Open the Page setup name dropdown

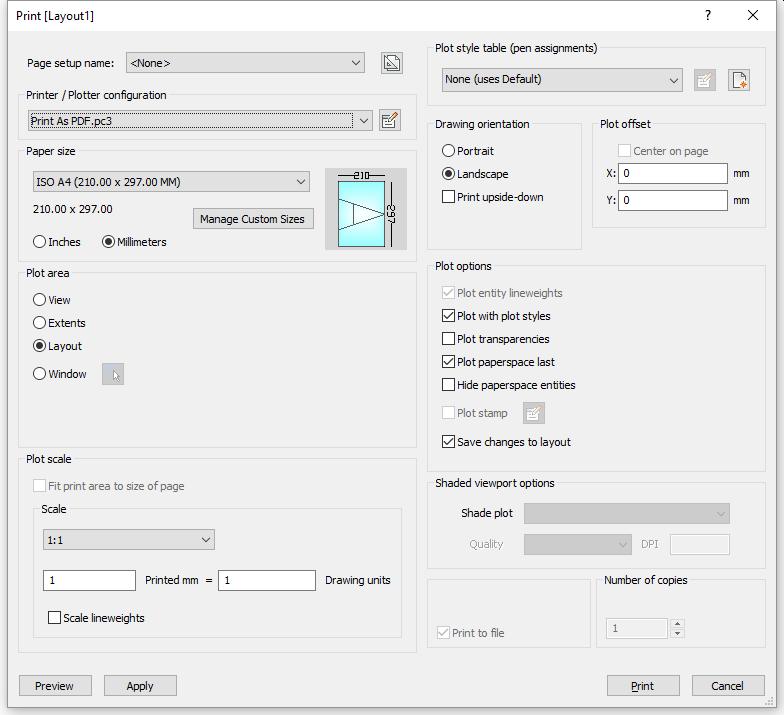[245, 63]
